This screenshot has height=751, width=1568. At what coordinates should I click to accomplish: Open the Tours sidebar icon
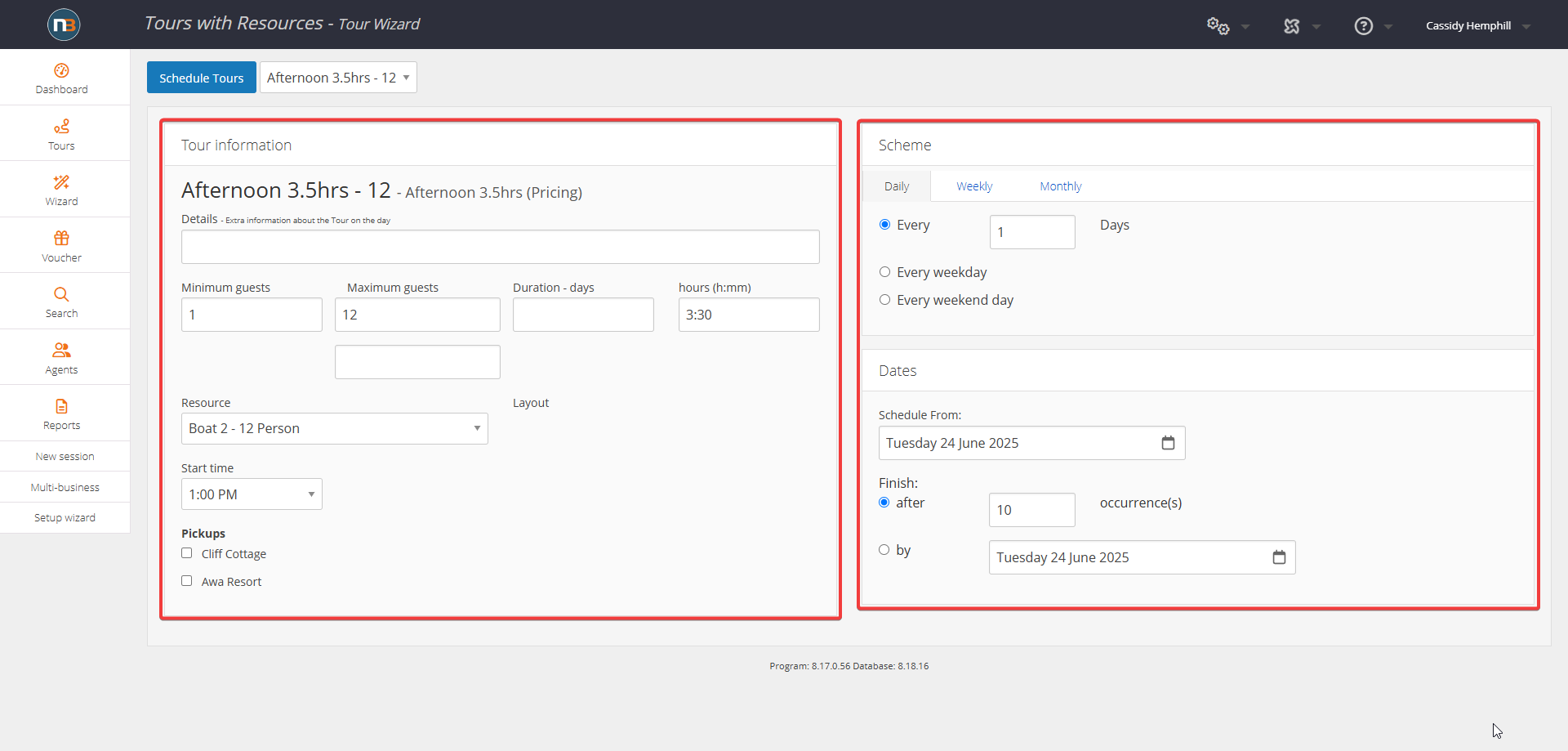(x=61, y=127)
